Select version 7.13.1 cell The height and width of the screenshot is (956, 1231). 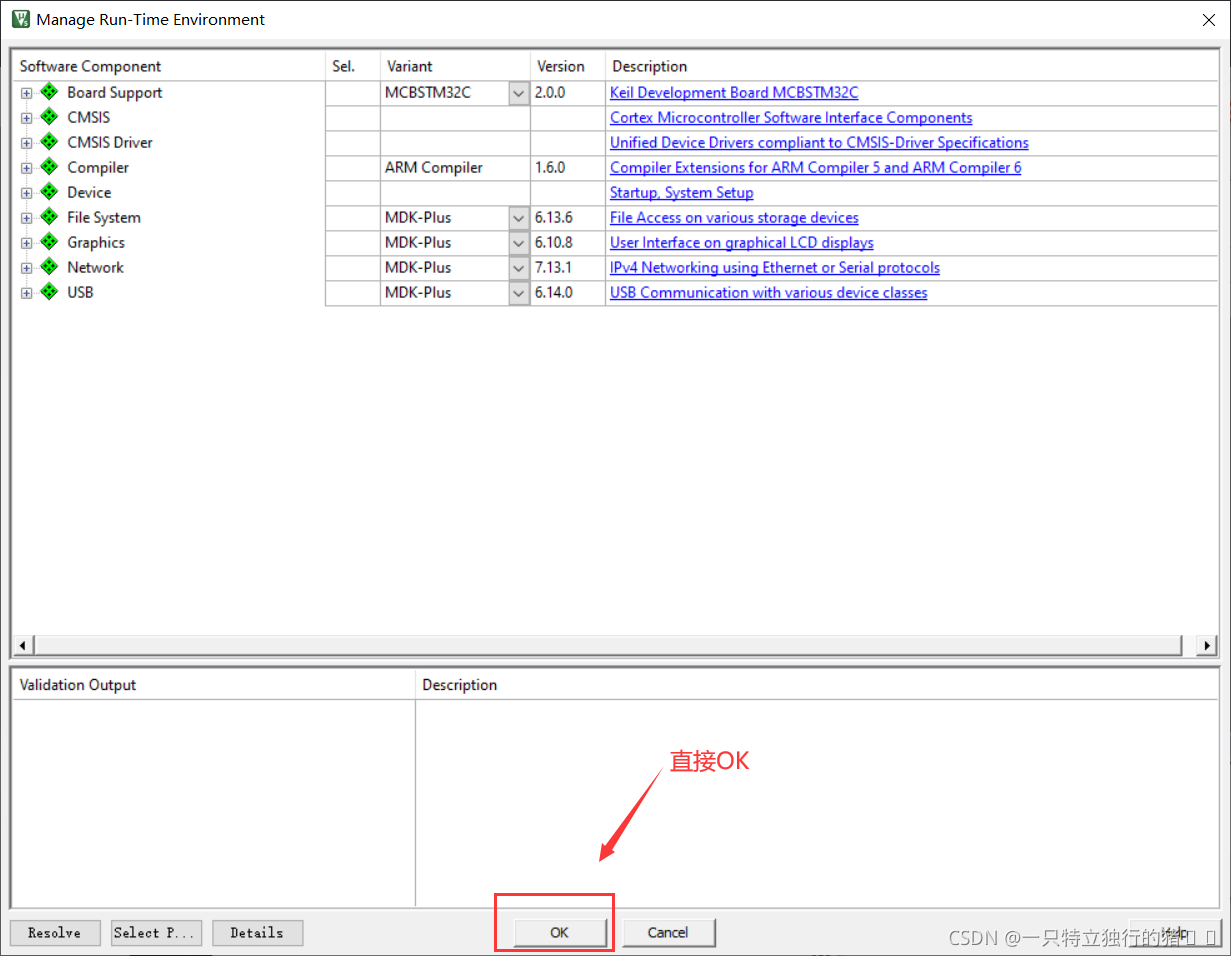coord(568,267)
